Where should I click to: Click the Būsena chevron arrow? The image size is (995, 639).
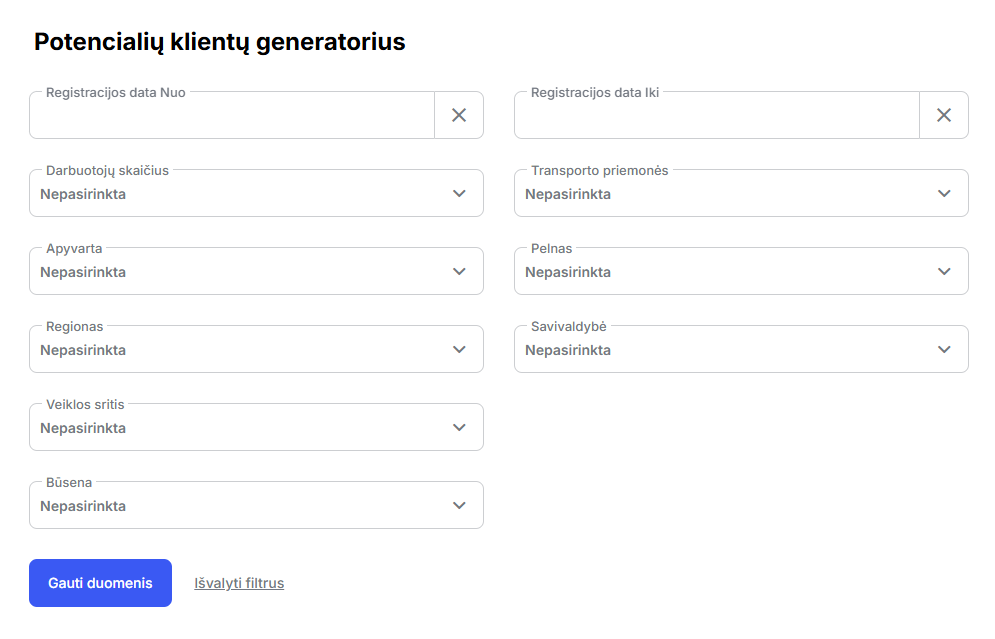(x=459, y=505)
